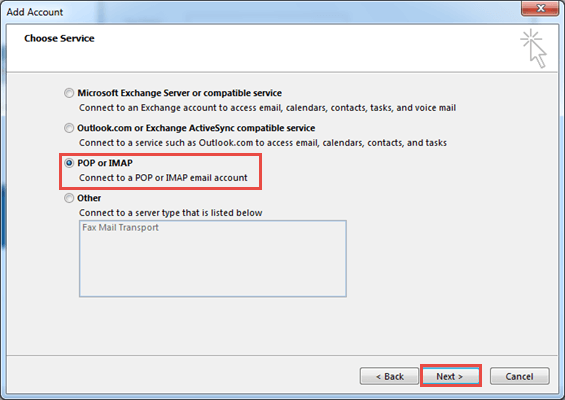Viewport: 565px width, 400px height.
Task: Select the POP or IMAP radio button
Action: (69, 163)
